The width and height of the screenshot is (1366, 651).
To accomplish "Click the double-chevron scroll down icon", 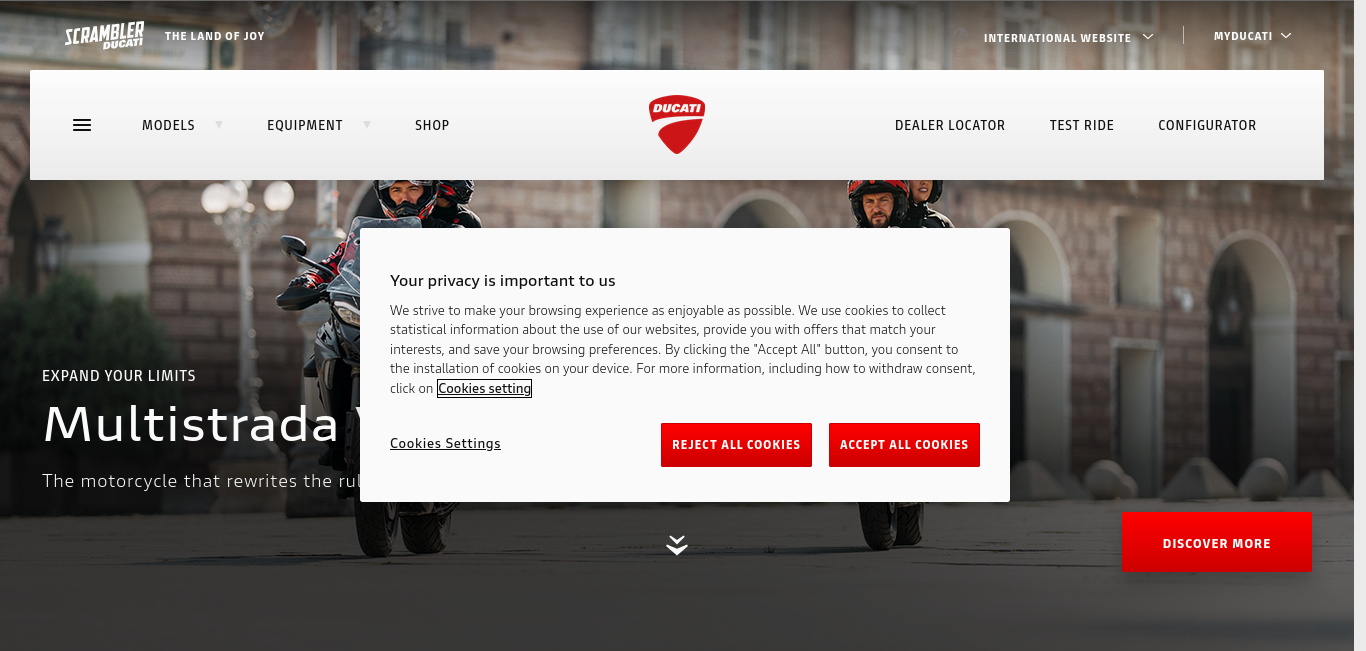I will click(677, 545).
